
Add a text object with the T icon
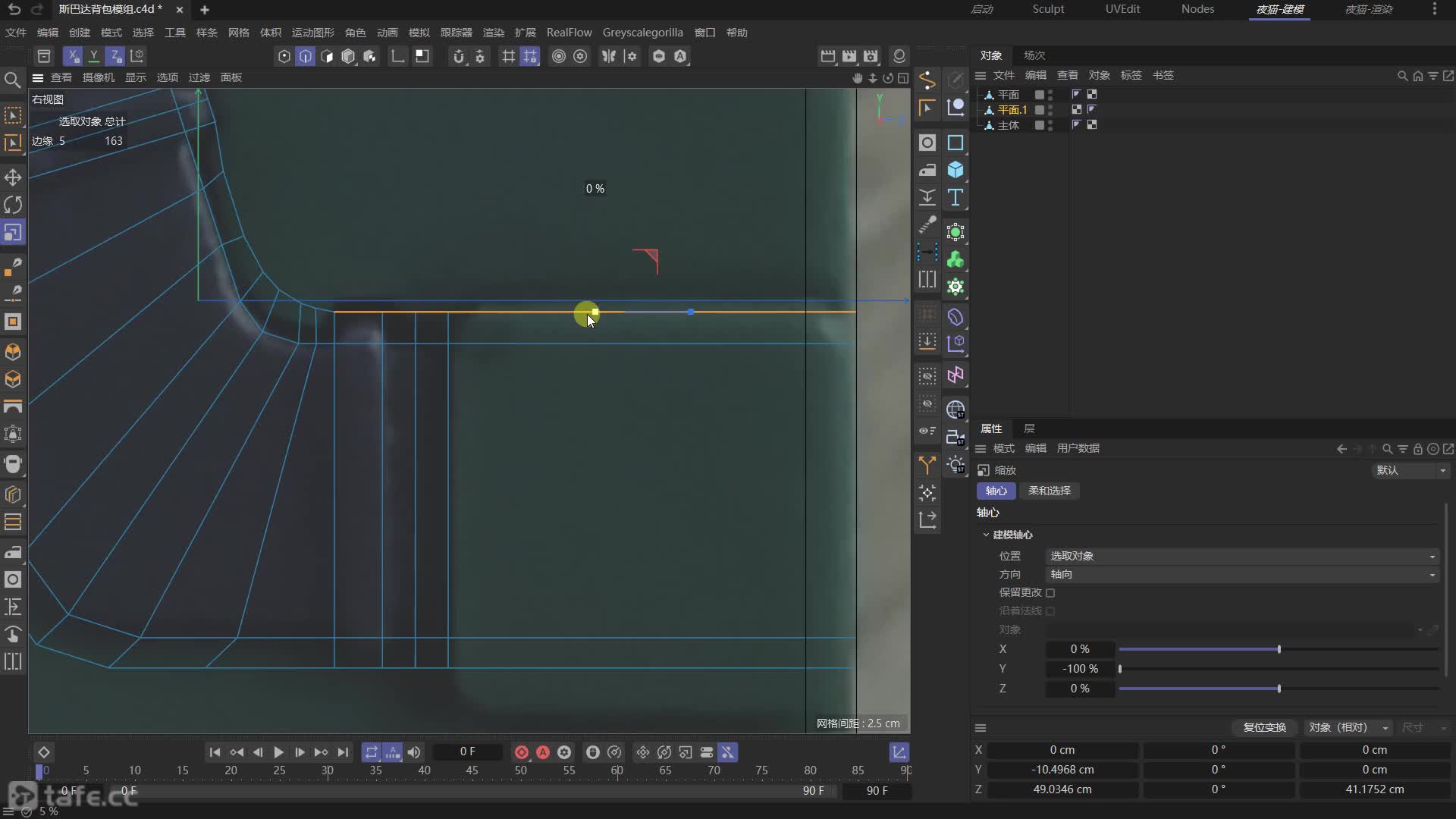coord(955,197)
